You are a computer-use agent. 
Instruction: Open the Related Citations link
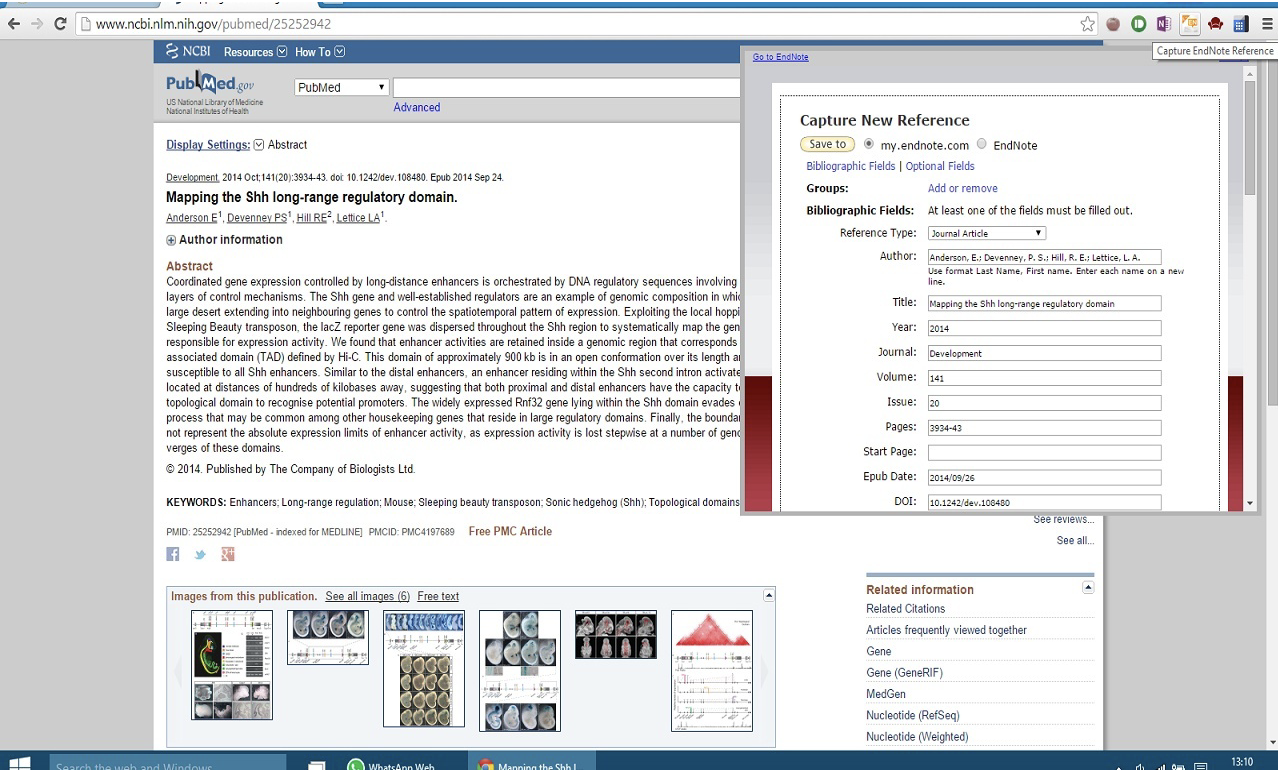905,609
